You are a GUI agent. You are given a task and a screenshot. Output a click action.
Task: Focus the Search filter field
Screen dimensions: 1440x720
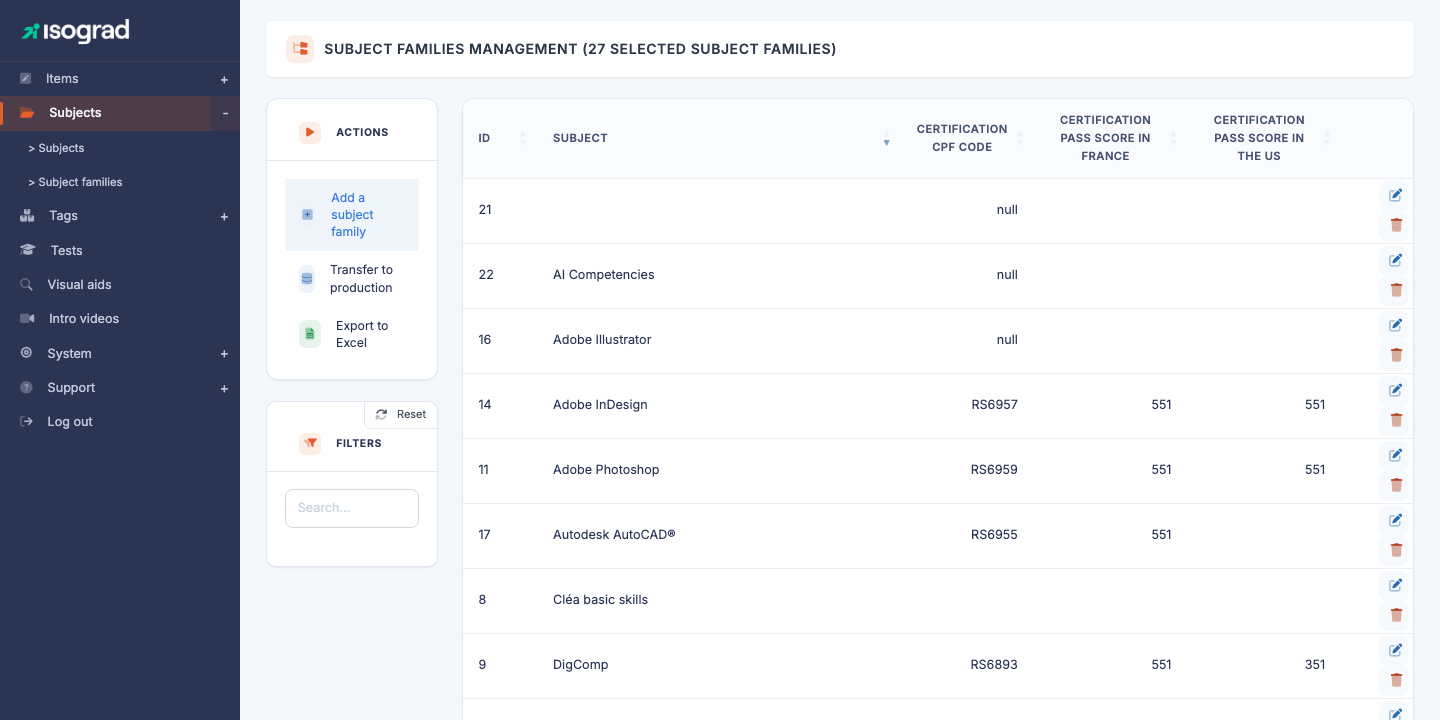(x=352, y=508)
